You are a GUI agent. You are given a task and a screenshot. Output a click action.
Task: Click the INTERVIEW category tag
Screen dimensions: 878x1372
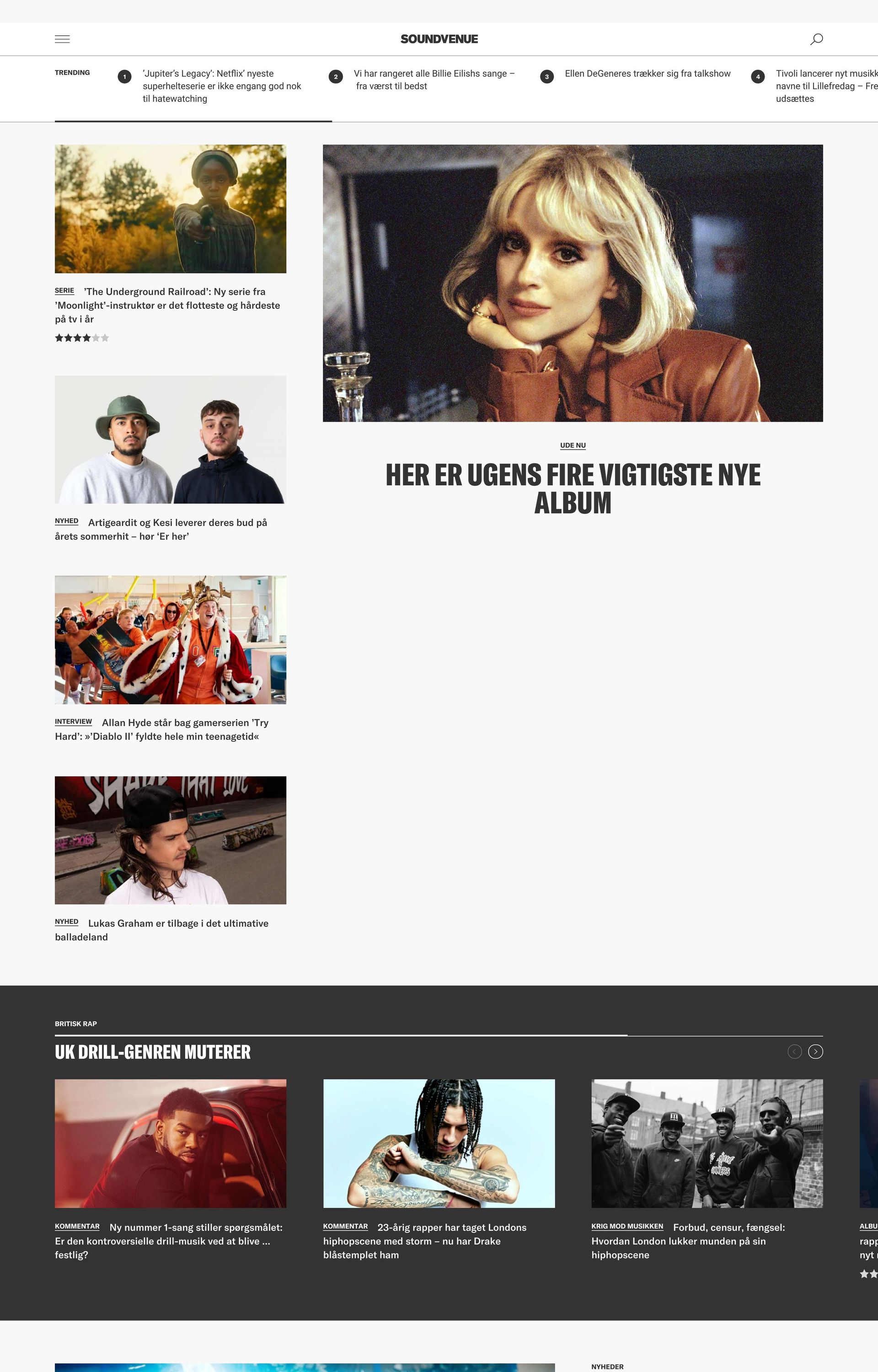pyautogui.click(x=73, y=722)
